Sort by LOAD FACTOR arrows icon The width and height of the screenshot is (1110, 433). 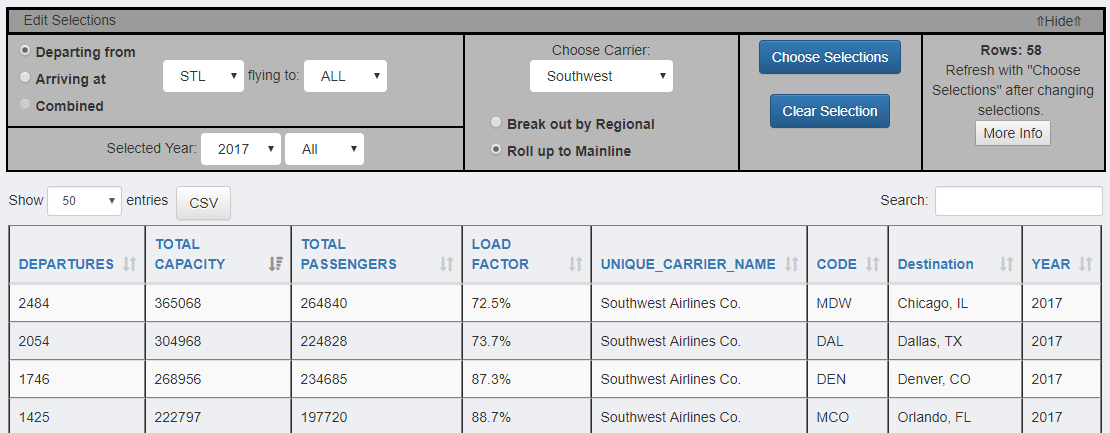click(x=576, y=264)
